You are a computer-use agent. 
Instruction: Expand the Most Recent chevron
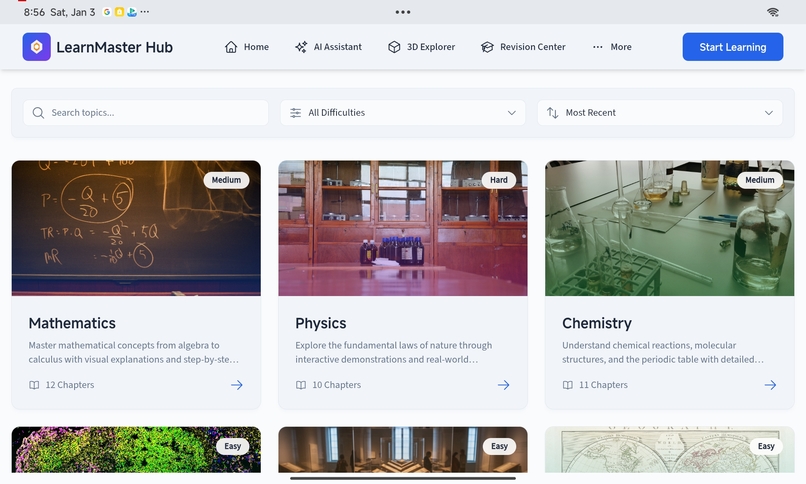pyautogui.click(x=768, y=113)
